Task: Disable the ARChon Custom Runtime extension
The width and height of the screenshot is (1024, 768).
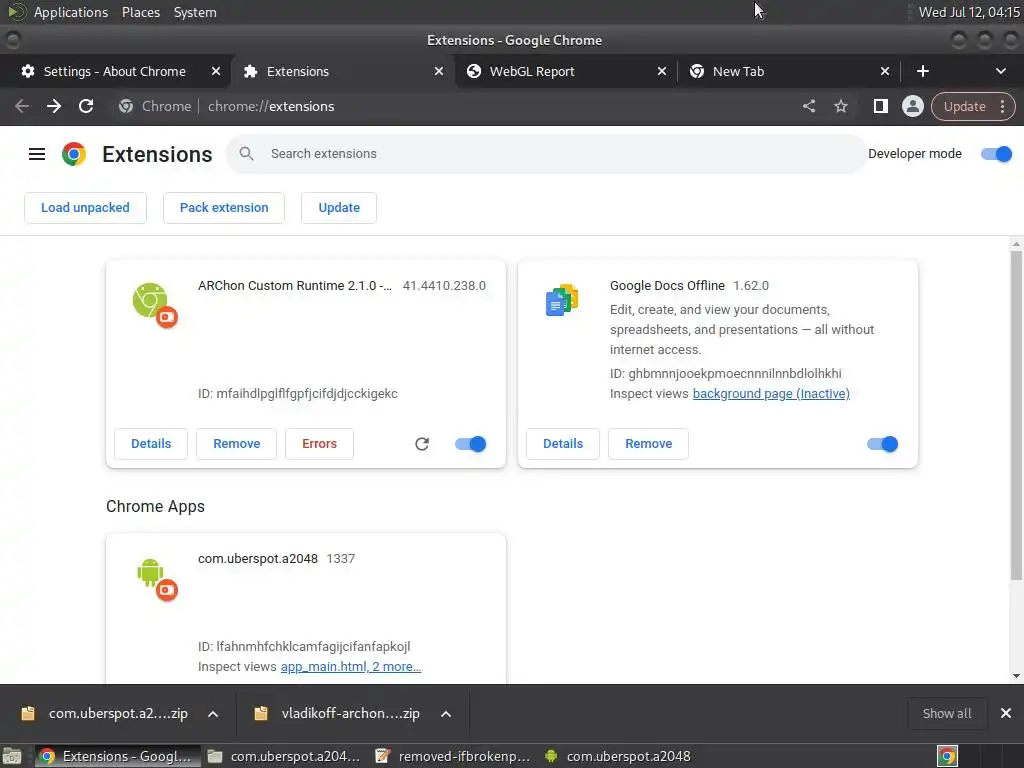Action: [x=471, y=444]
